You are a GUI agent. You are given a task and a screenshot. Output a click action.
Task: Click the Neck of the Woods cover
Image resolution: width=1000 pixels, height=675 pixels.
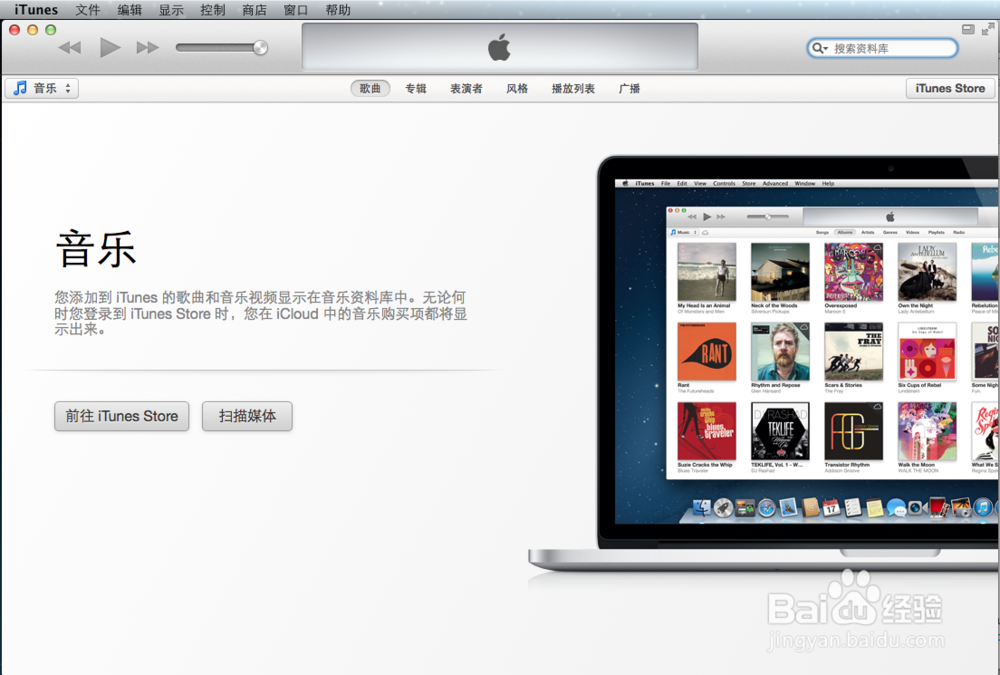[780, 272]
